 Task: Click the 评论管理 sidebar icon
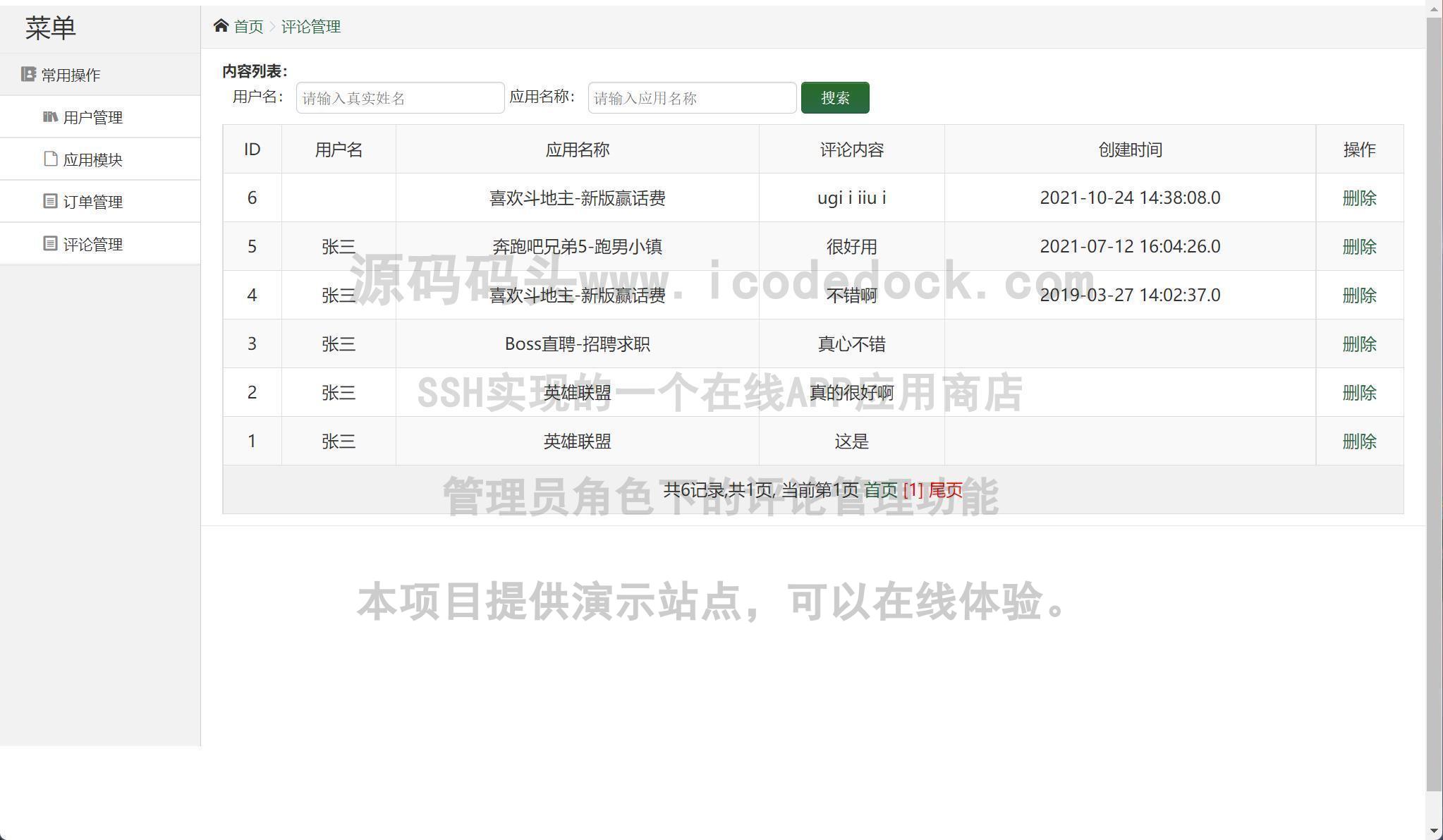50,243
